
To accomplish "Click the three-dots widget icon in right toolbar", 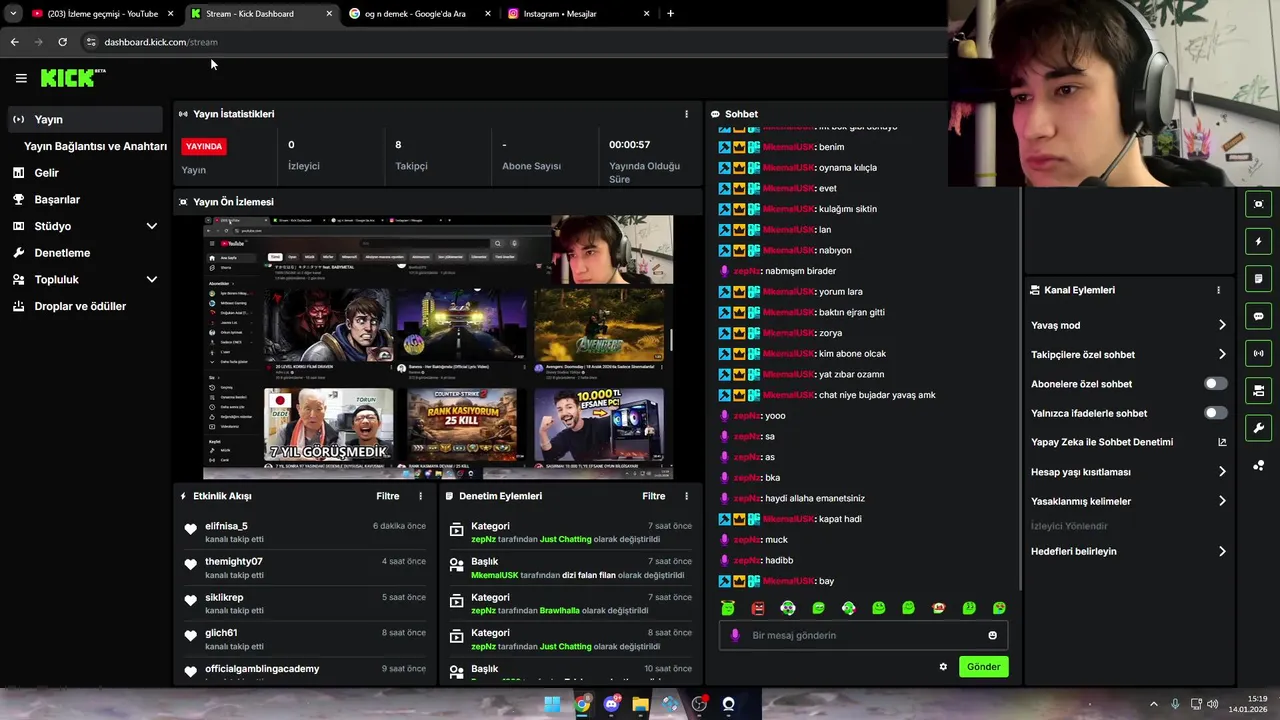I will [1259, 466].
